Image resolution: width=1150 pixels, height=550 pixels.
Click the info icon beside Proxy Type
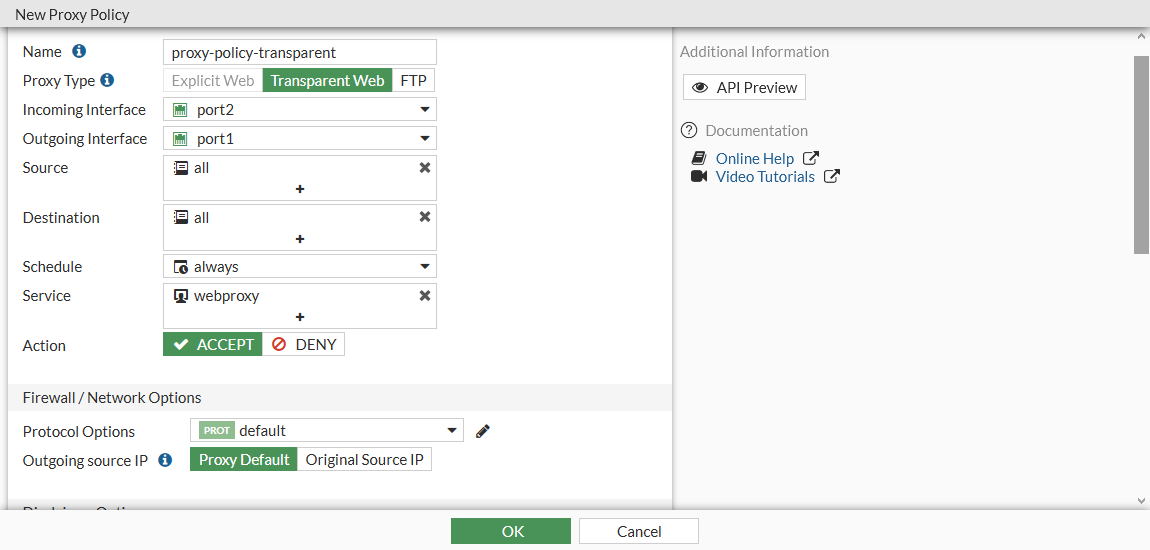107,80
